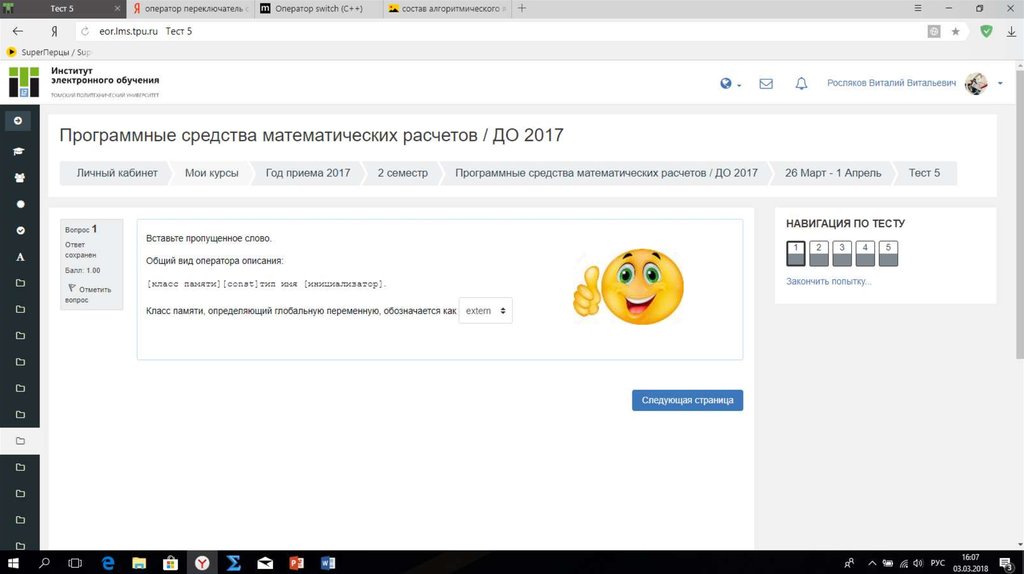Viewport: 1024px width, 574px height.
Task: Jump to question 1 in navigation
Action: click(795, 253)
